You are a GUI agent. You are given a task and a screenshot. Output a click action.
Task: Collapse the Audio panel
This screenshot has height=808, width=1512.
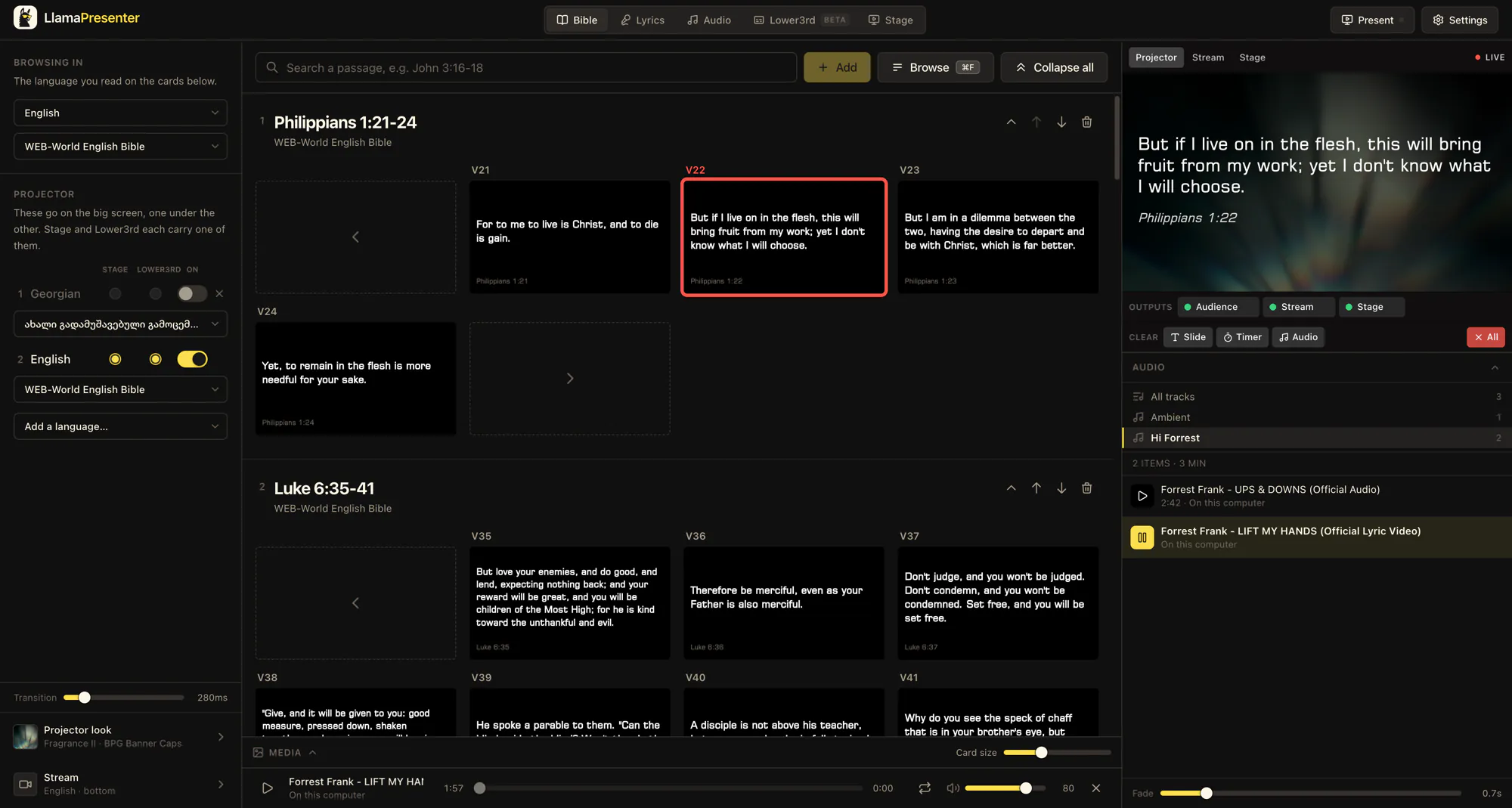[x=1495, y=367]
